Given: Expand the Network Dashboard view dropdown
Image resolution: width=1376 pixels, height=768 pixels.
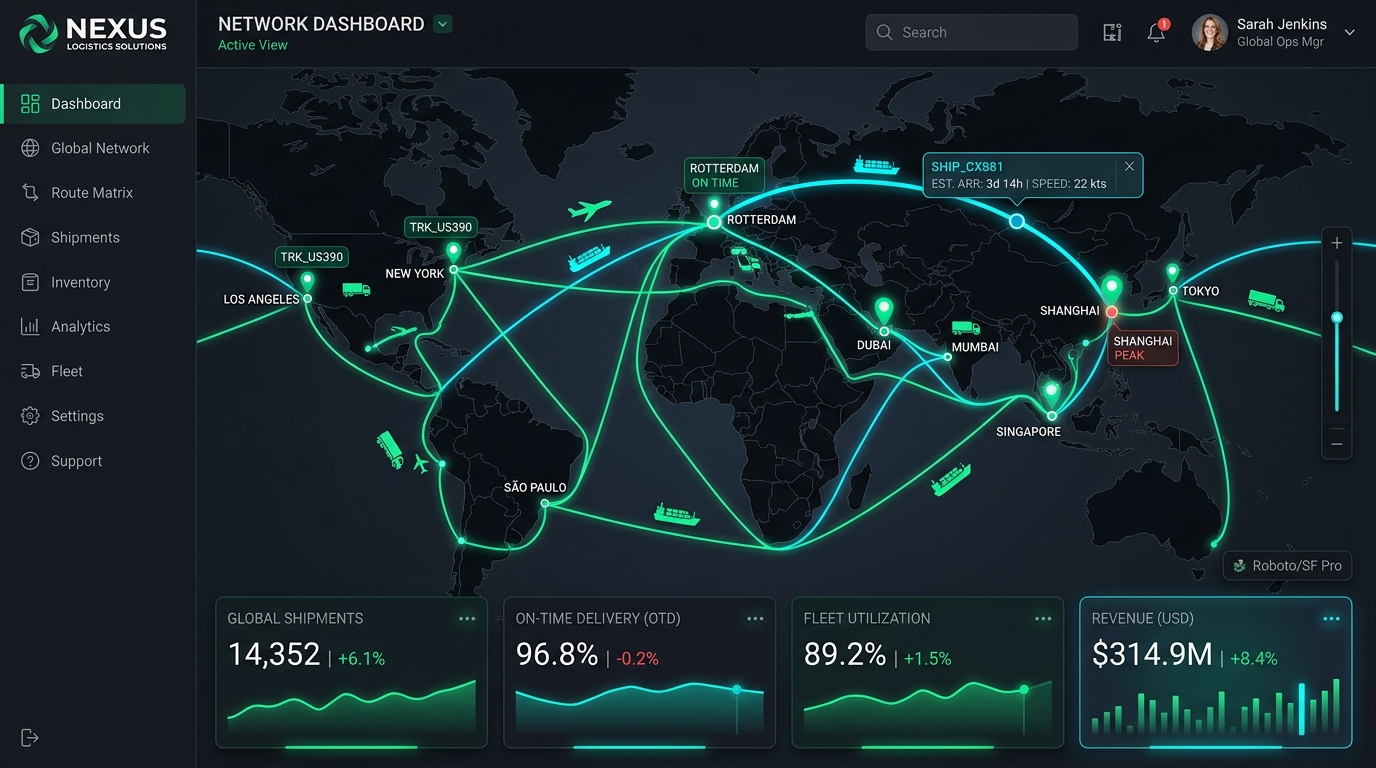Looking at the screenshot, I should pyautogui.click(x=443, y=24).
